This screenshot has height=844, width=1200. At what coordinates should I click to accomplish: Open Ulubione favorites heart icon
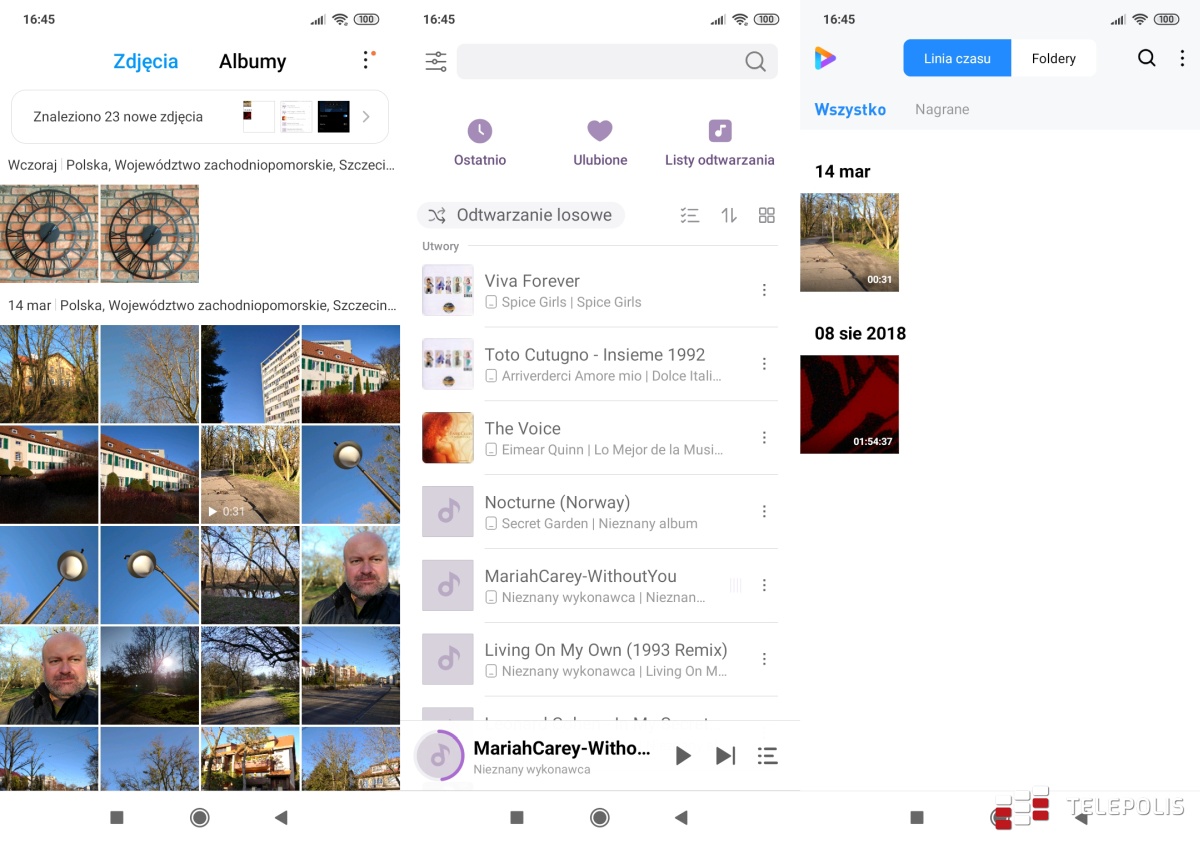click(x=600, y=131)
